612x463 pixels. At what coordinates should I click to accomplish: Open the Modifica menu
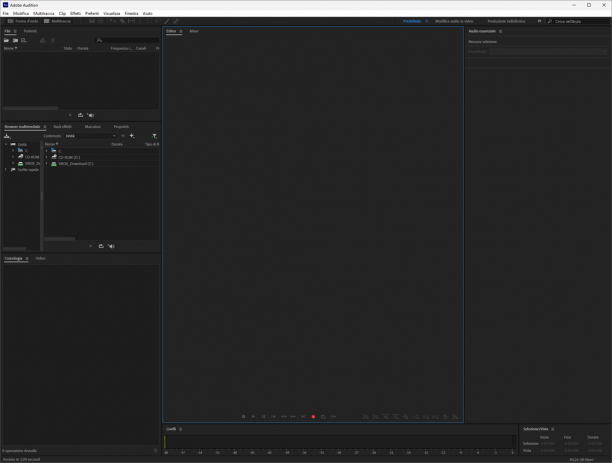coord(21,13)
